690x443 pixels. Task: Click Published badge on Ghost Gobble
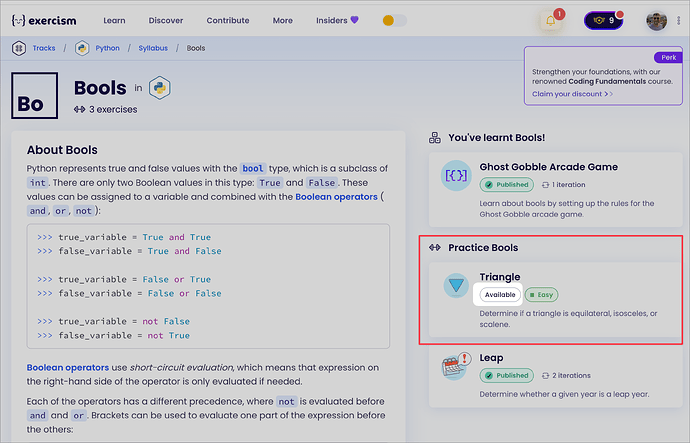506,185
